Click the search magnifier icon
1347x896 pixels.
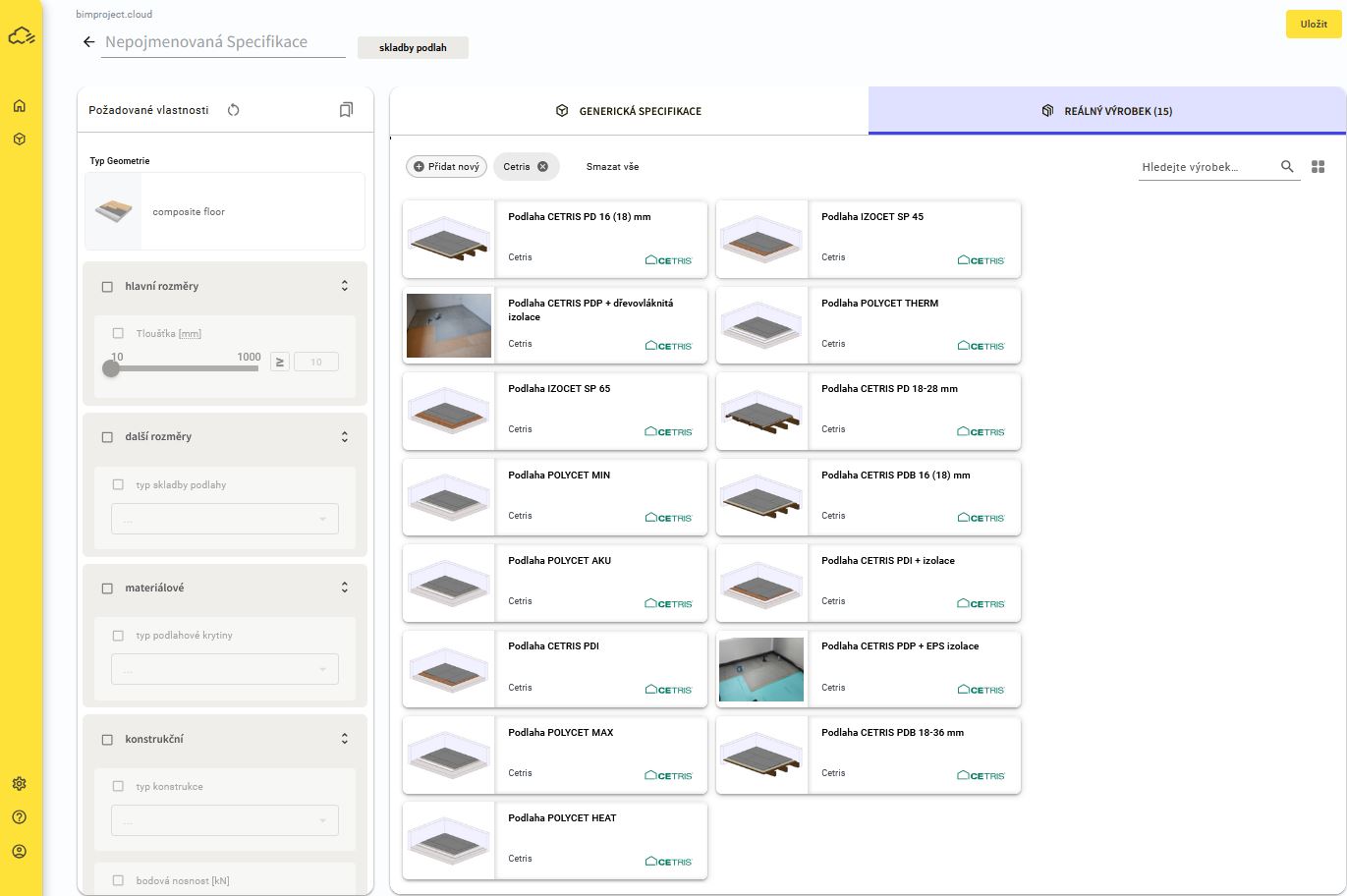1287,167
